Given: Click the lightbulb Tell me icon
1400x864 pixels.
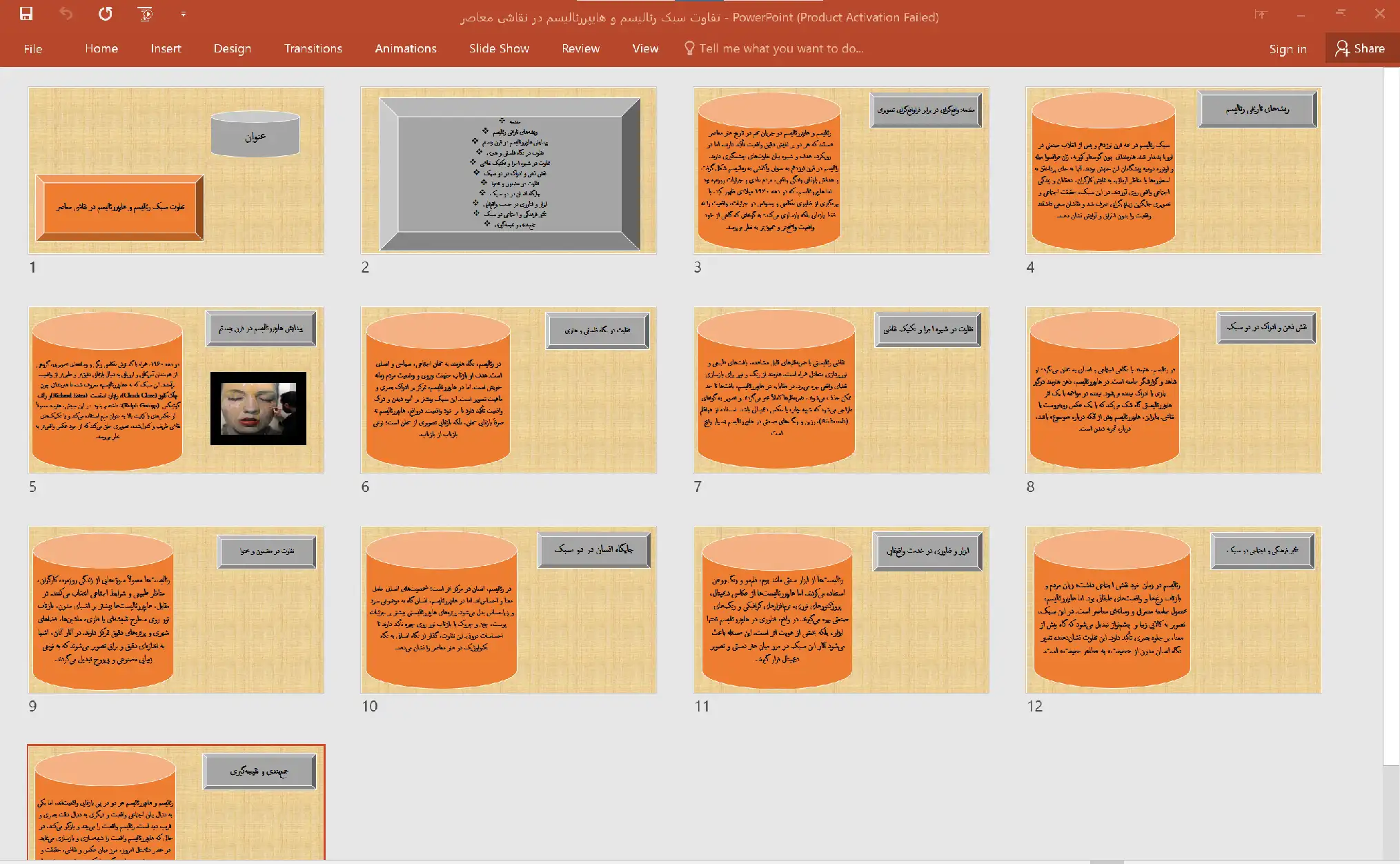Looking at the screenshot, I should pyautogui.click(x=689, y=48).
